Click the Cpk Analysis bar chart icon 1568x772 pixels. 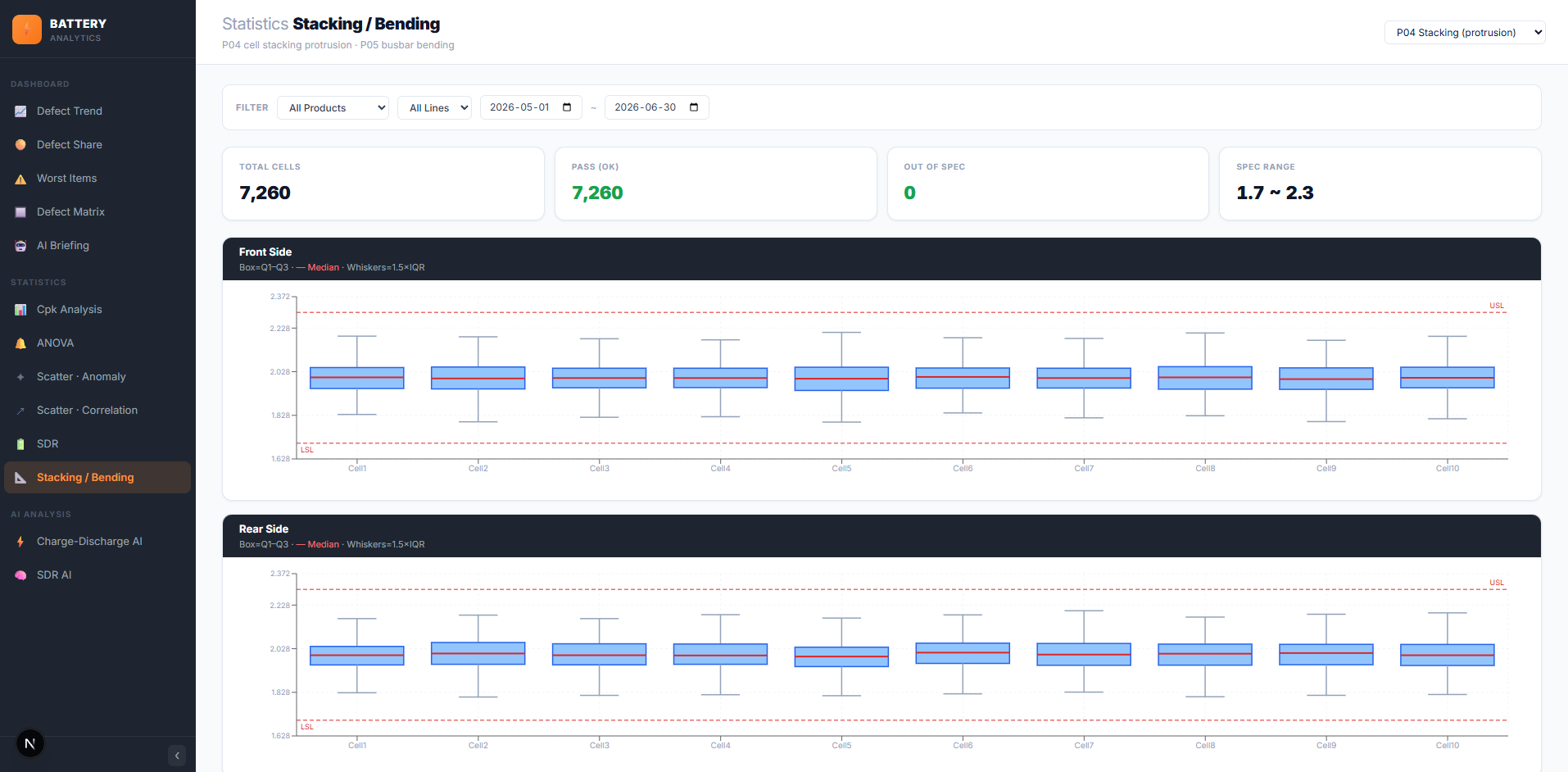(x=20, y=310)
